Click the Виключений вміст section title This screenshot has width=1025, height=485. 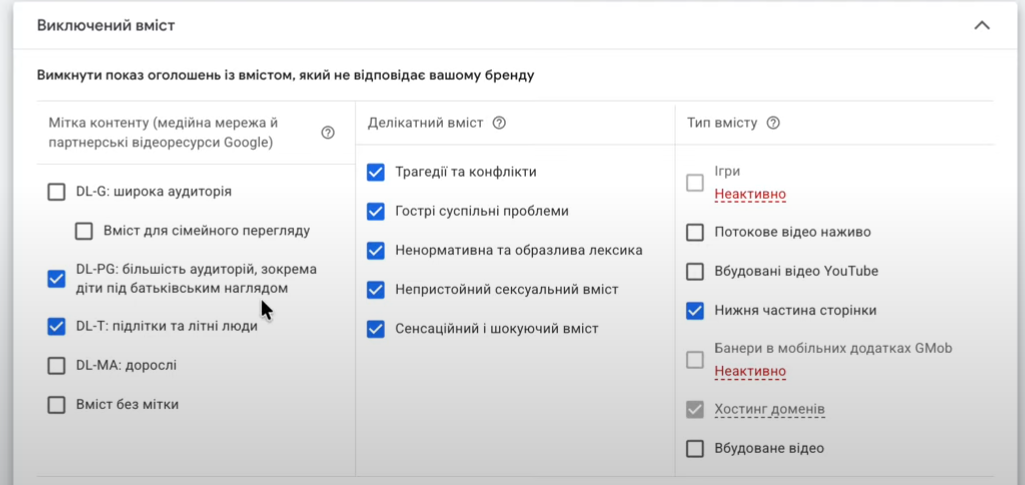point(106,25)
